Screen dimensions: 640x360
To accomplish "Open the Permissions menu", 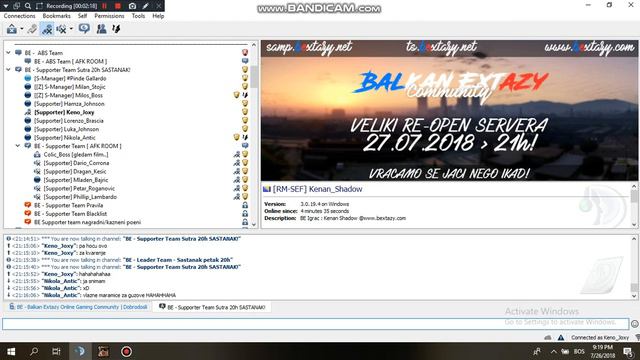I will click(x=109, y=16).
